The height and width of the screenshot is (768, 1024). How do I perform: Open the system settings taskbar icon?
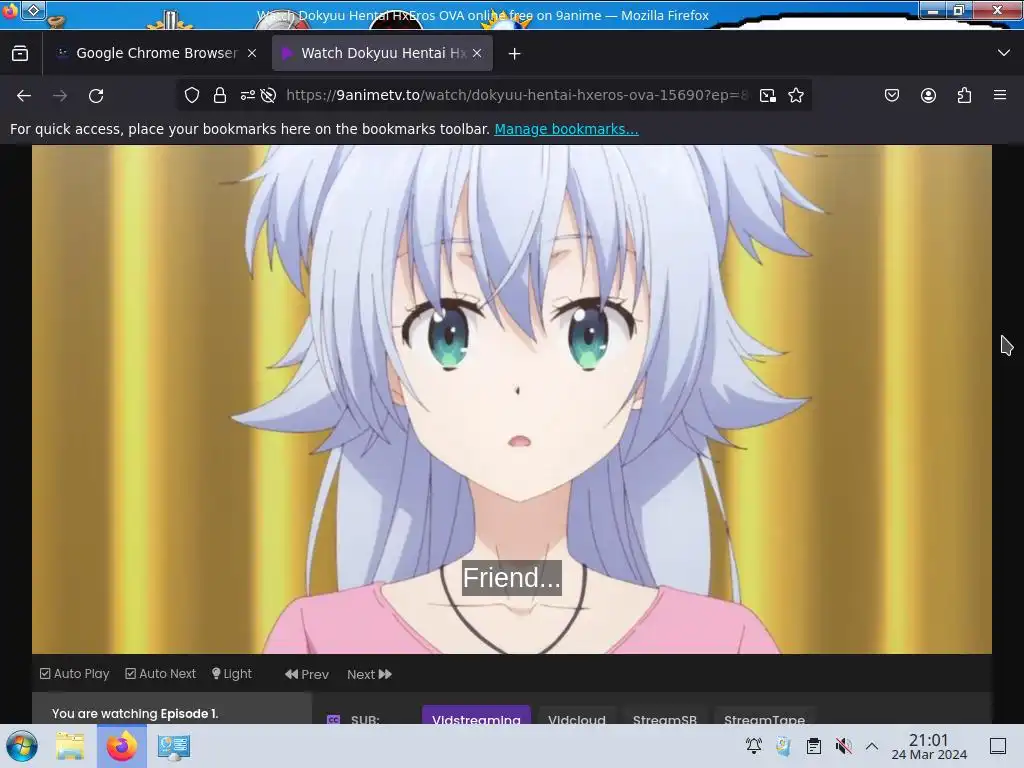pyautogui.click(x=174, y=746)
